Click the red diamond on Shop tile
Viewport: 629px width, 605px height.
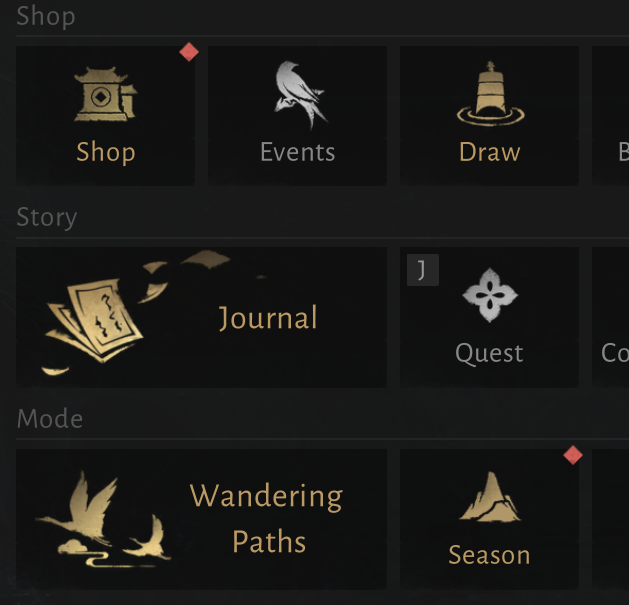click(x=189, y=52)
